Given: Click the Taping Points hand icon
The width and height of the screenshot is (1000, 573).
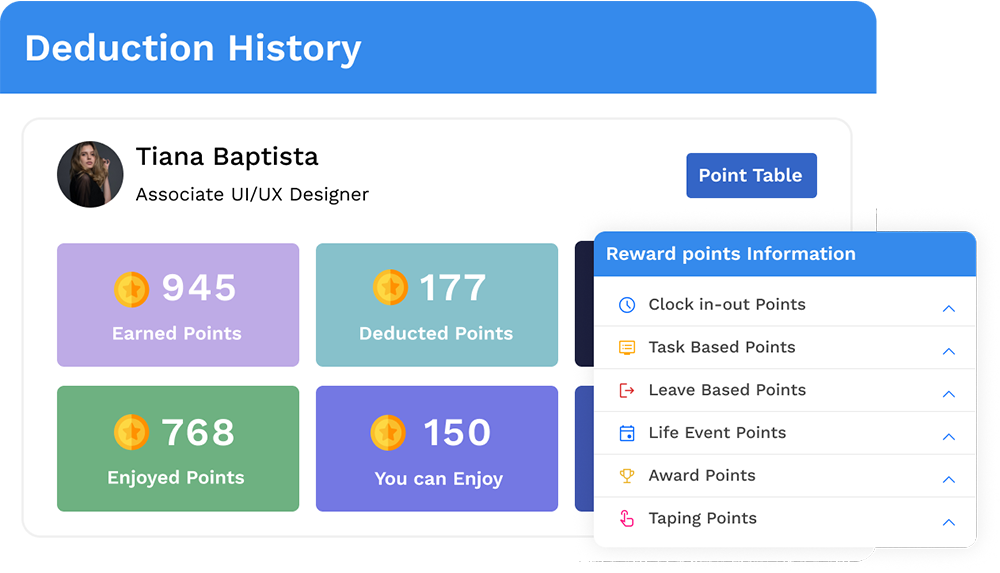Looking at the screenshot, I should pyautogui.click(x=627, y=518).
